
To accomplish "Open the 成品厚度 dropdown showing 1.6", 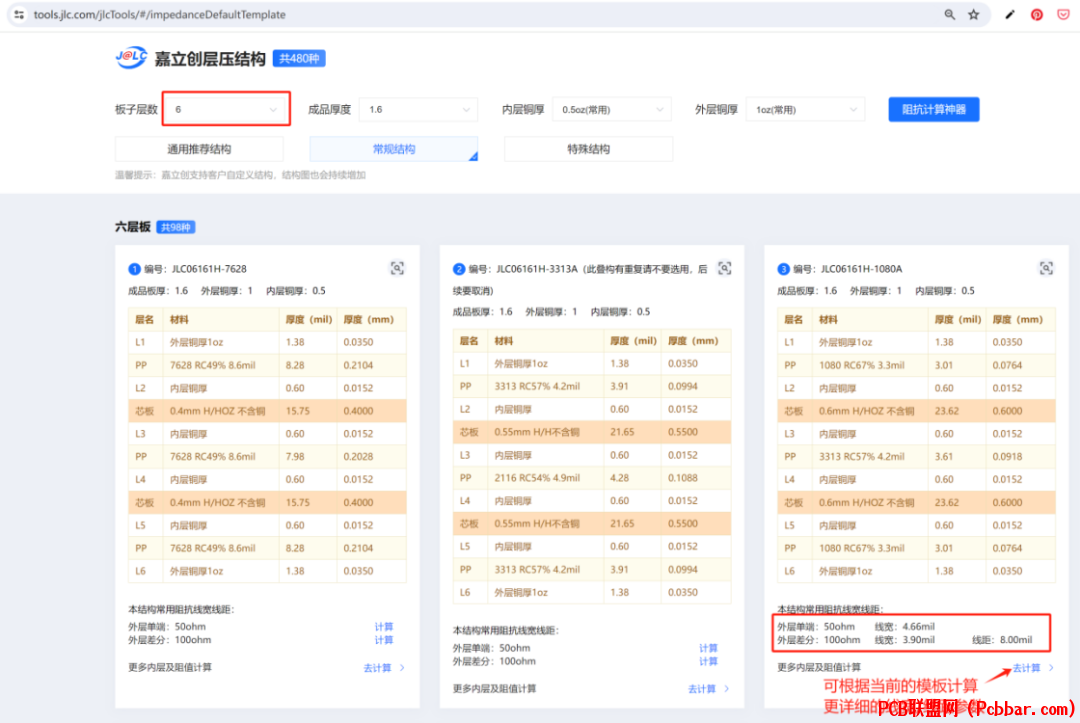I will point(418,109).
